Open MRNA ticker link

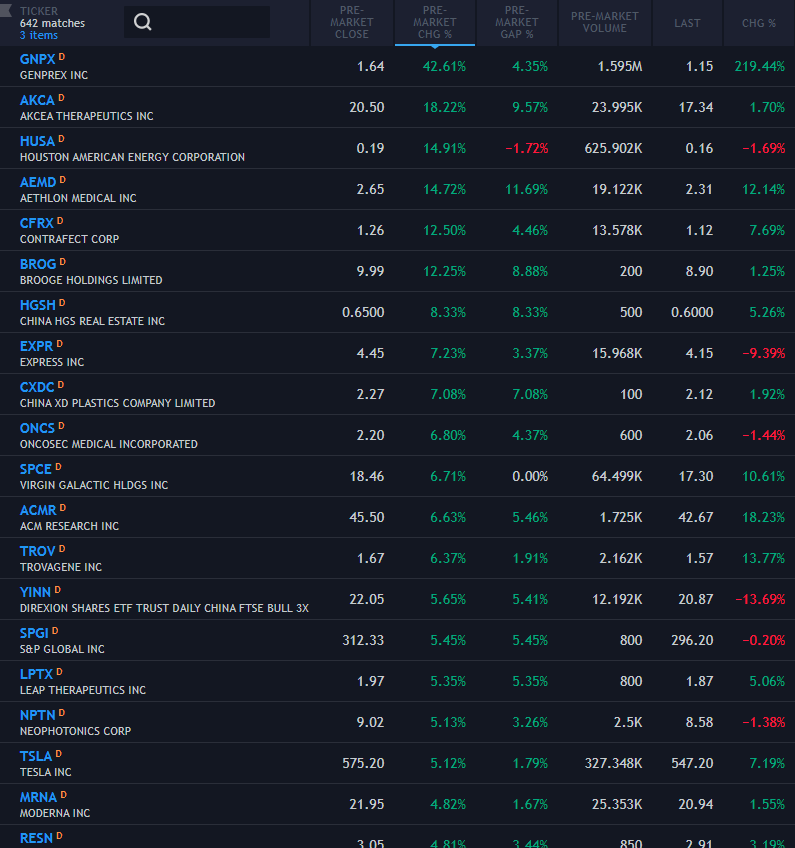tap(38, 798)
